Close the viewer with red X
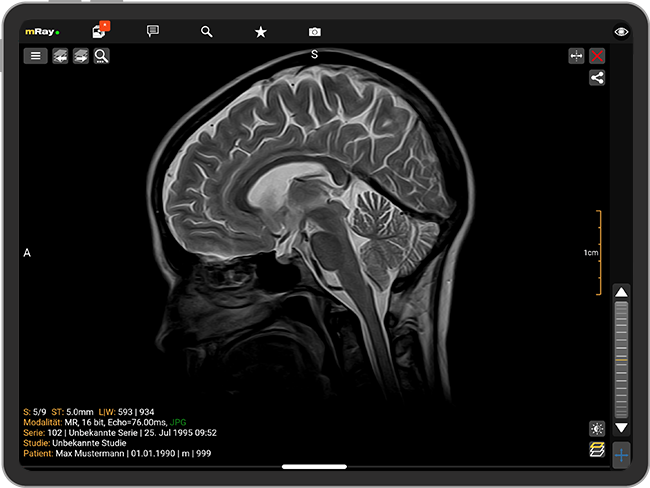 click(598, 56)
